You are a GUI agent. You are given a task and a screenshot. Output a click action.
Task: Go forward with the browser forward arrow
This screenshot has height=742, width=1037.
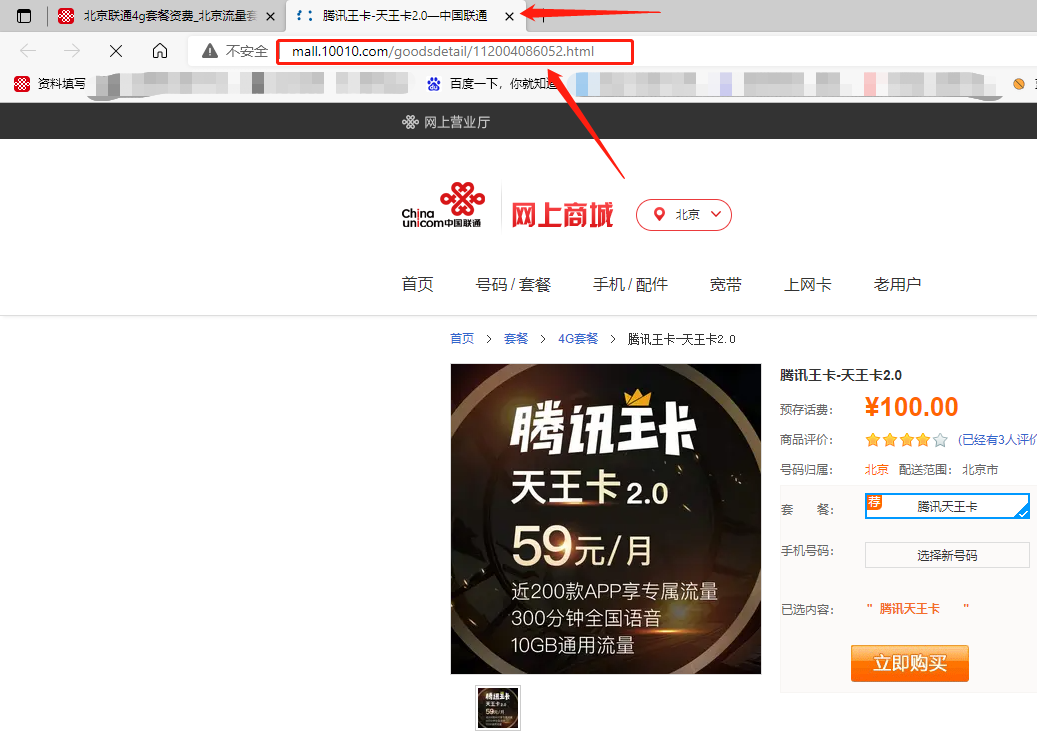tap(71, 51)
